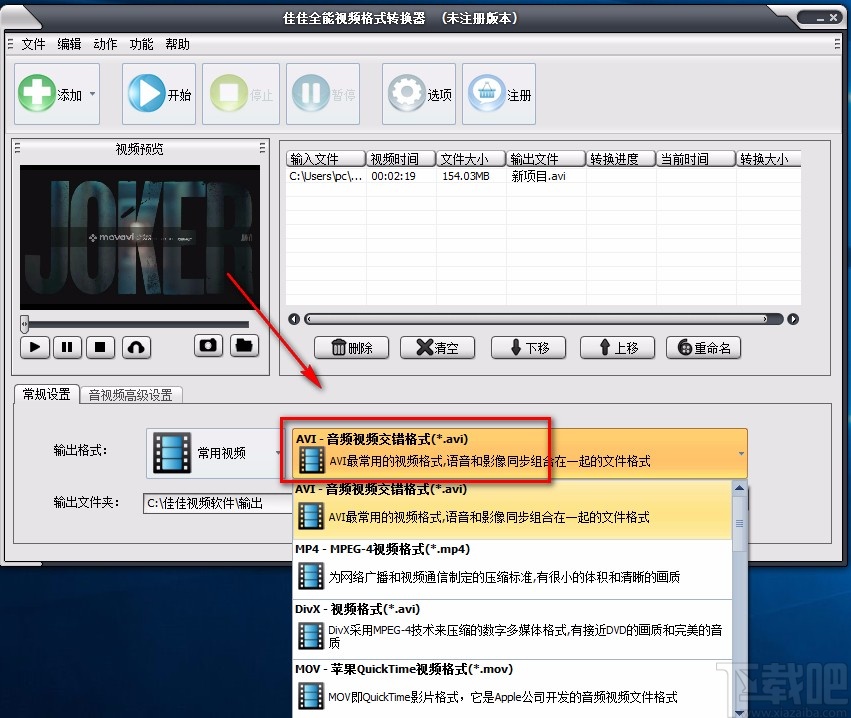Open the 功能 menu
The image size is (851, 718).
(x=141, y=44)
